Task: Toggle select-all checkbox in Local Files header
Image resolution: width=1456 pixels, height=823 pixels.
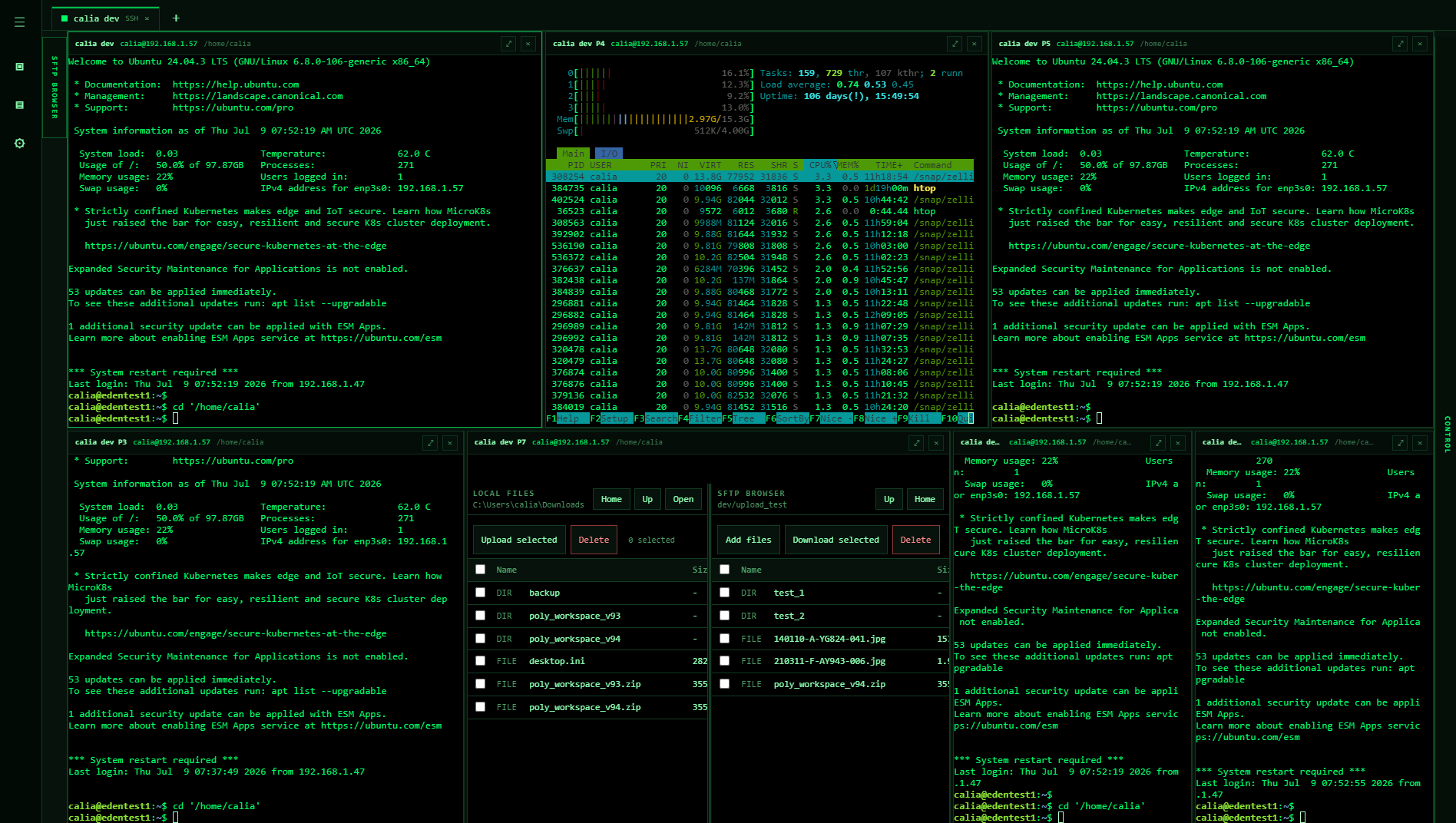Action: [480, 570]
